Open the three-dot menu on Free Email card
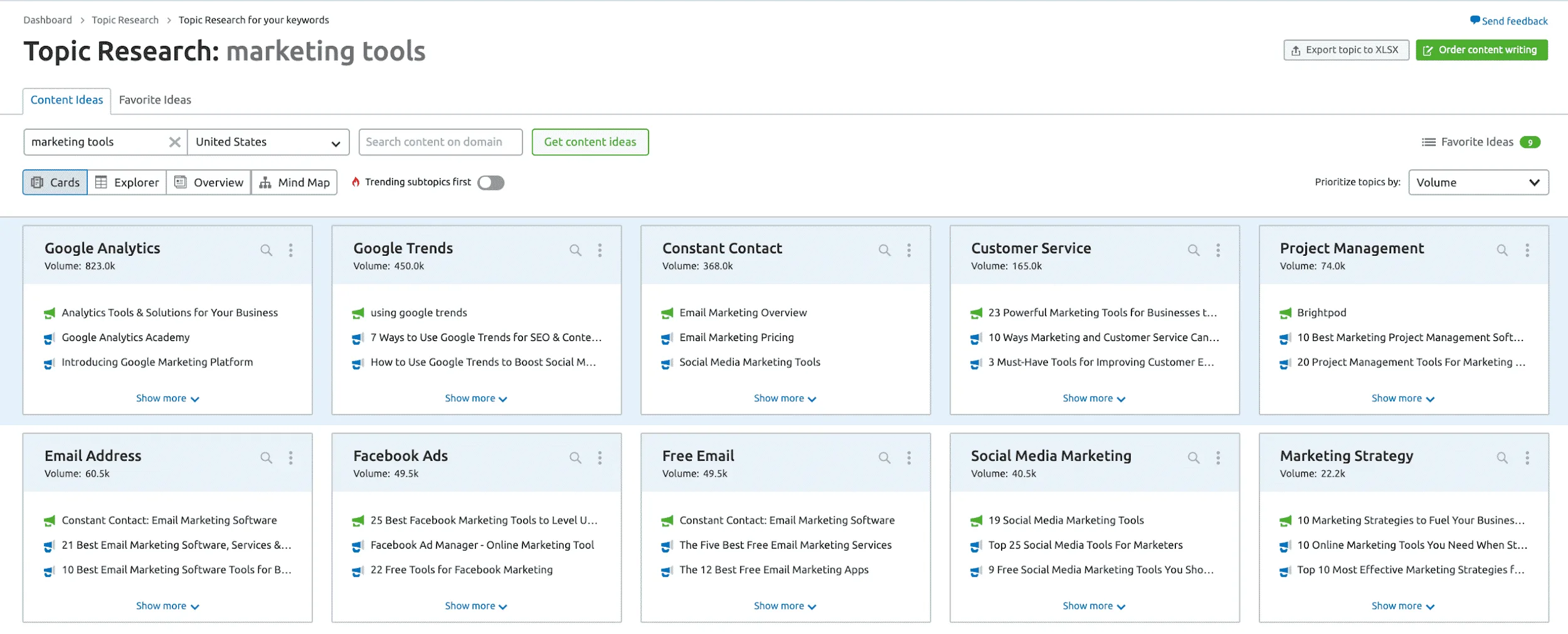Image resolution: width=1568 pixels, height=634 pixels. (x=909, y=458)
